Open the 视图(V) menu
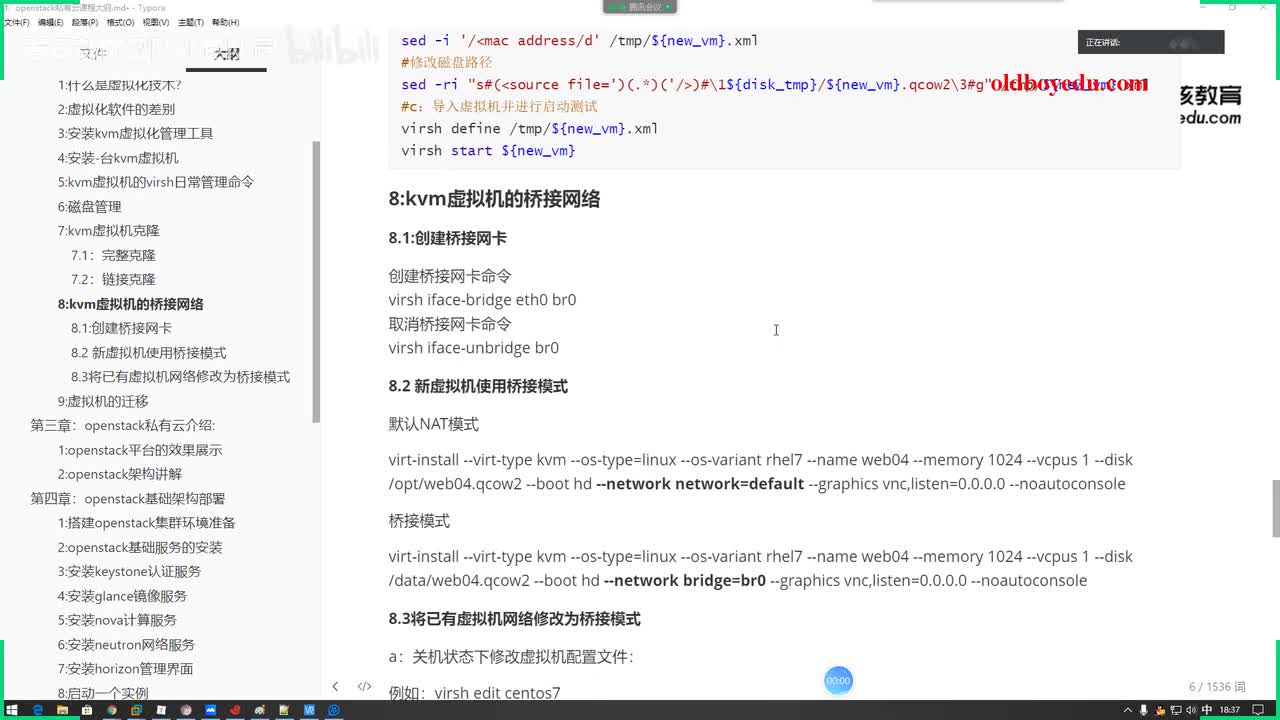Viewport: 1280px width, 720px height. click(x=155, y=22)
